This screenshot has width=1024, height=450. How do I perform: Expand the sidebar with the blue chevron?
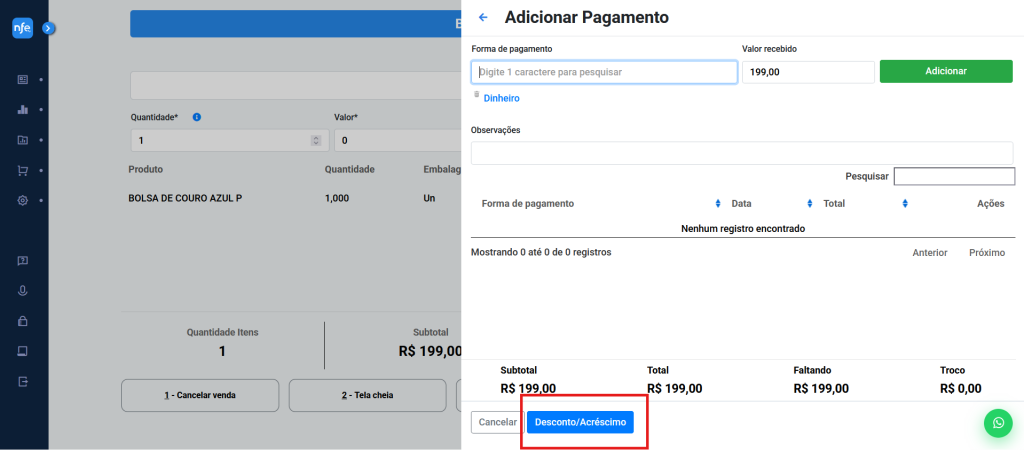point(48,29)
